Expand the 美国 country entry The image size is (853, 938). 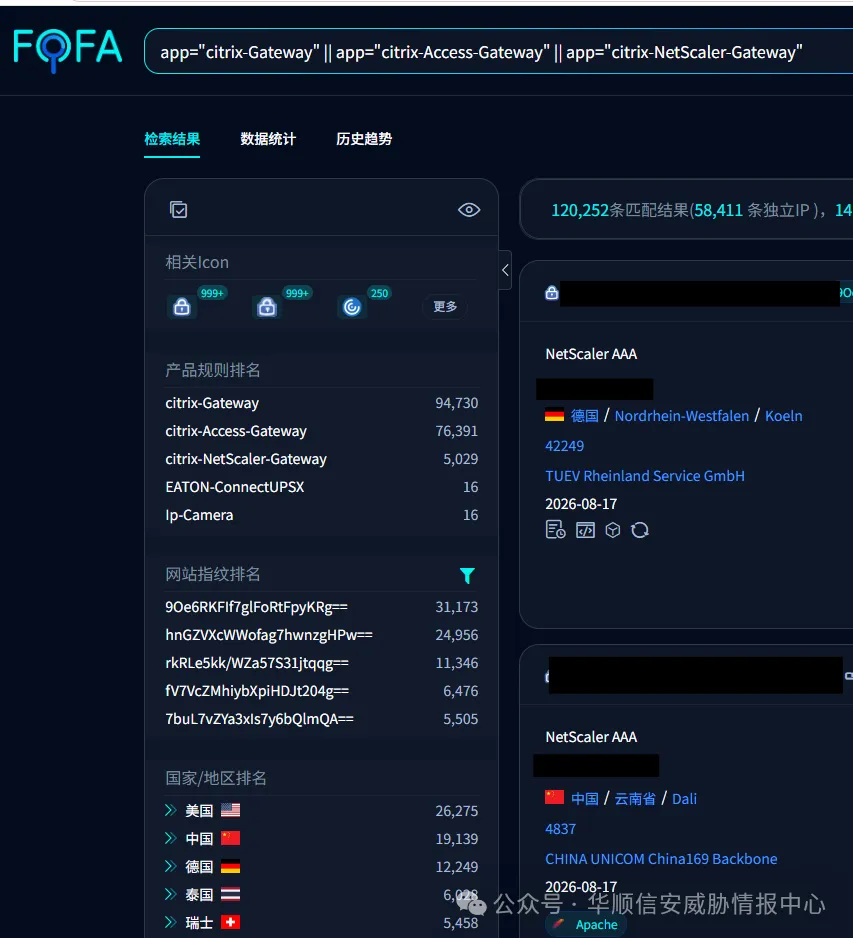click(171, 811)
